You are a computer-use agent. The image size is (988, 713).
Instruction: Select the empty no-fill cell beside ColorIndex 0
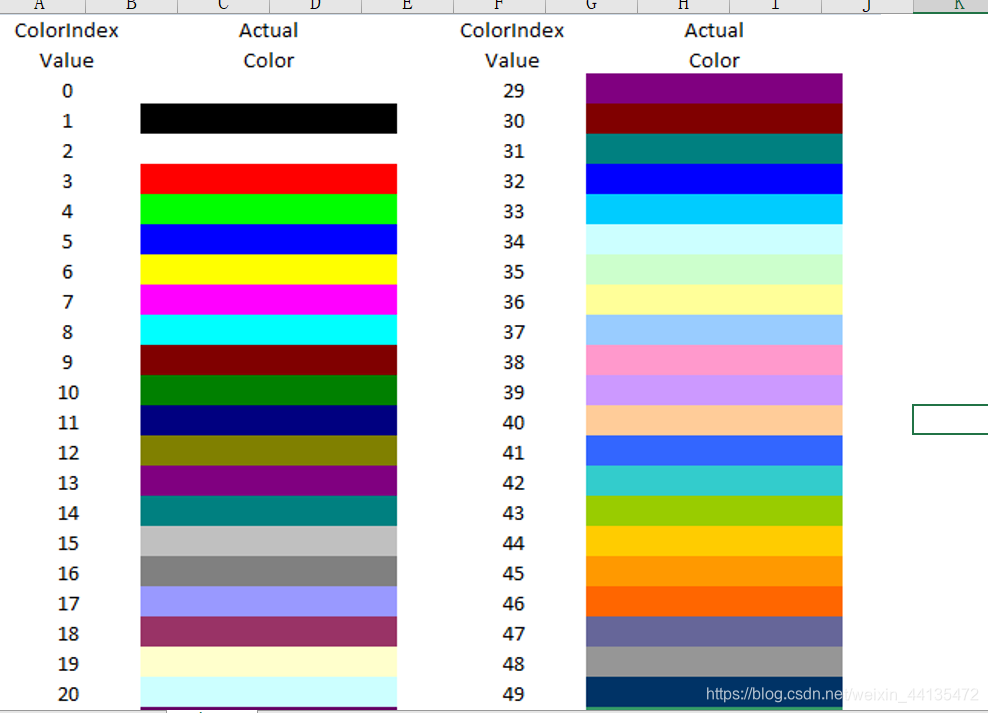(x=268, y=89)
